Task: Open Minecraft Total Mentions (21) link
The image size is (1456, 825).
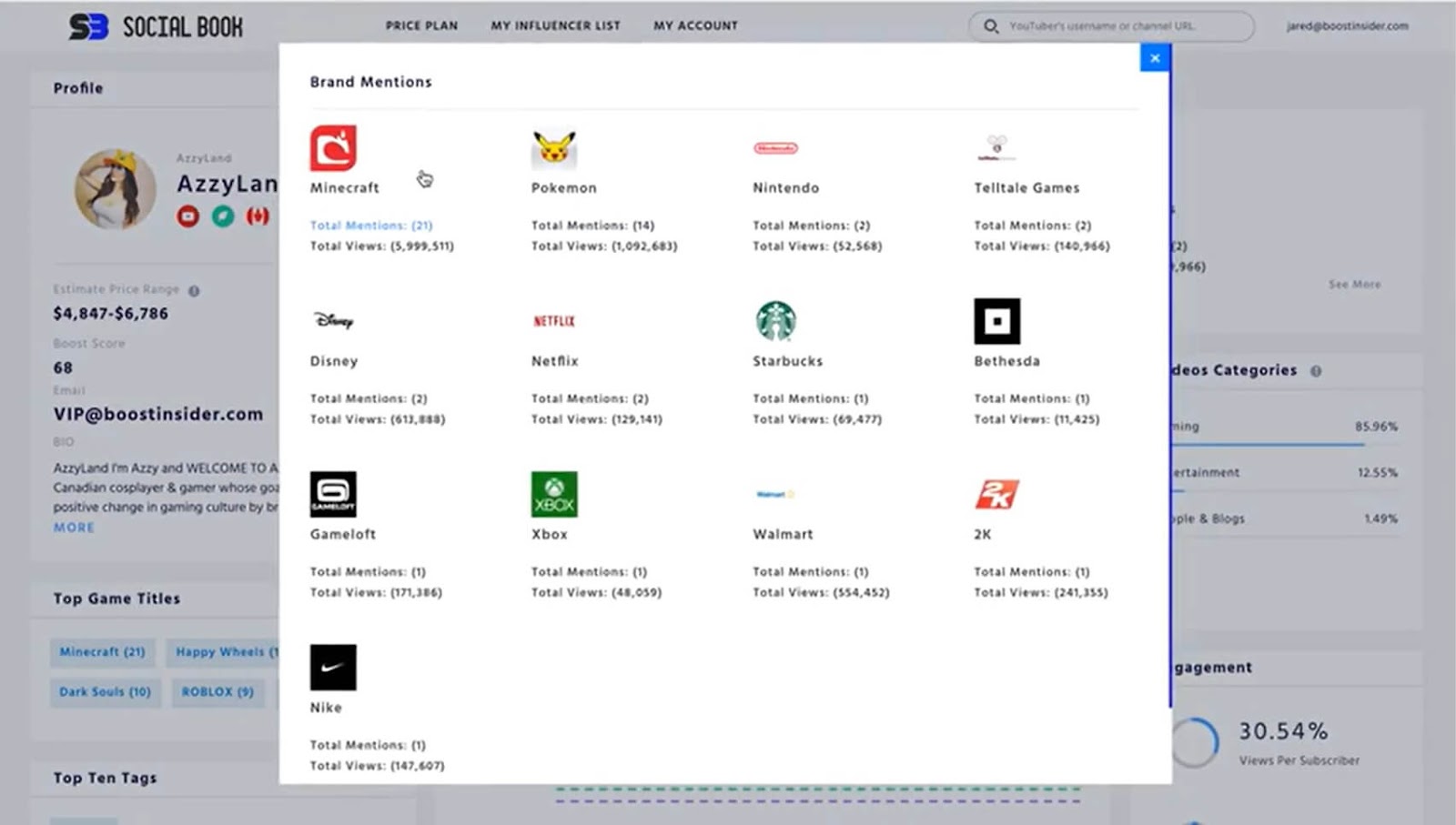Action: tap(371, 226)
